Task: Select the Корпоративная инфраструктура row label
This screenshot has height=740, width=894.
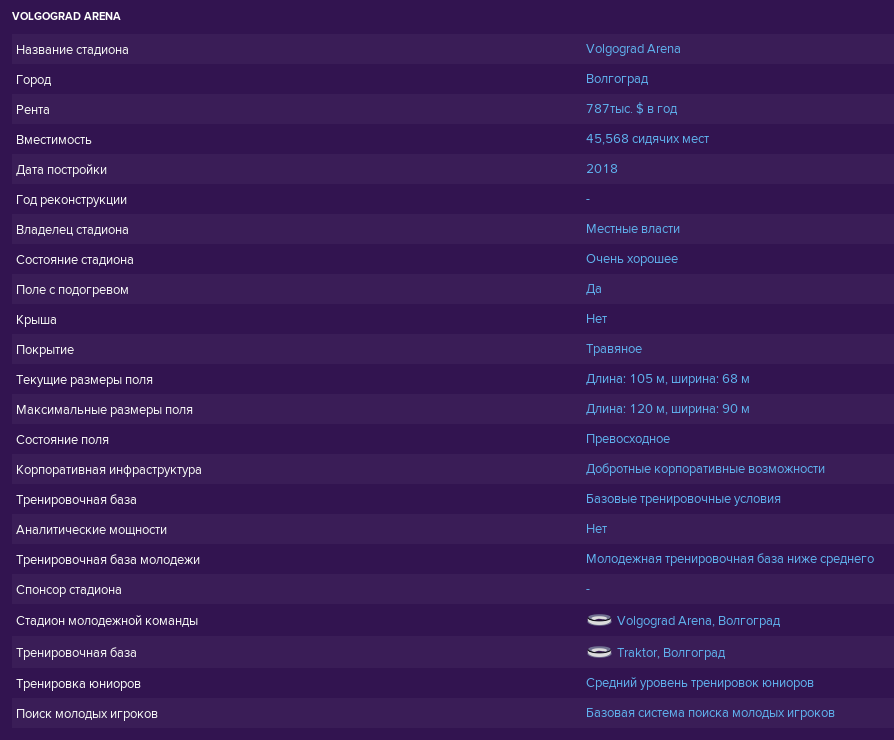Action: click(x=109, y=470)
